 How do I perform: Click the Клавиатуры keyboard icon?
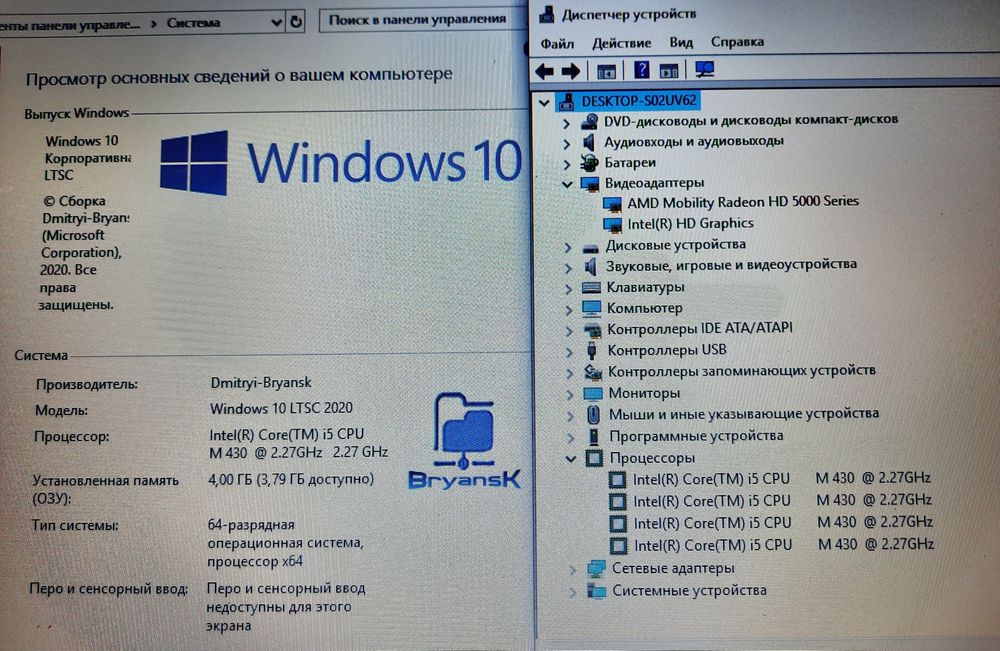pos(591,288)
